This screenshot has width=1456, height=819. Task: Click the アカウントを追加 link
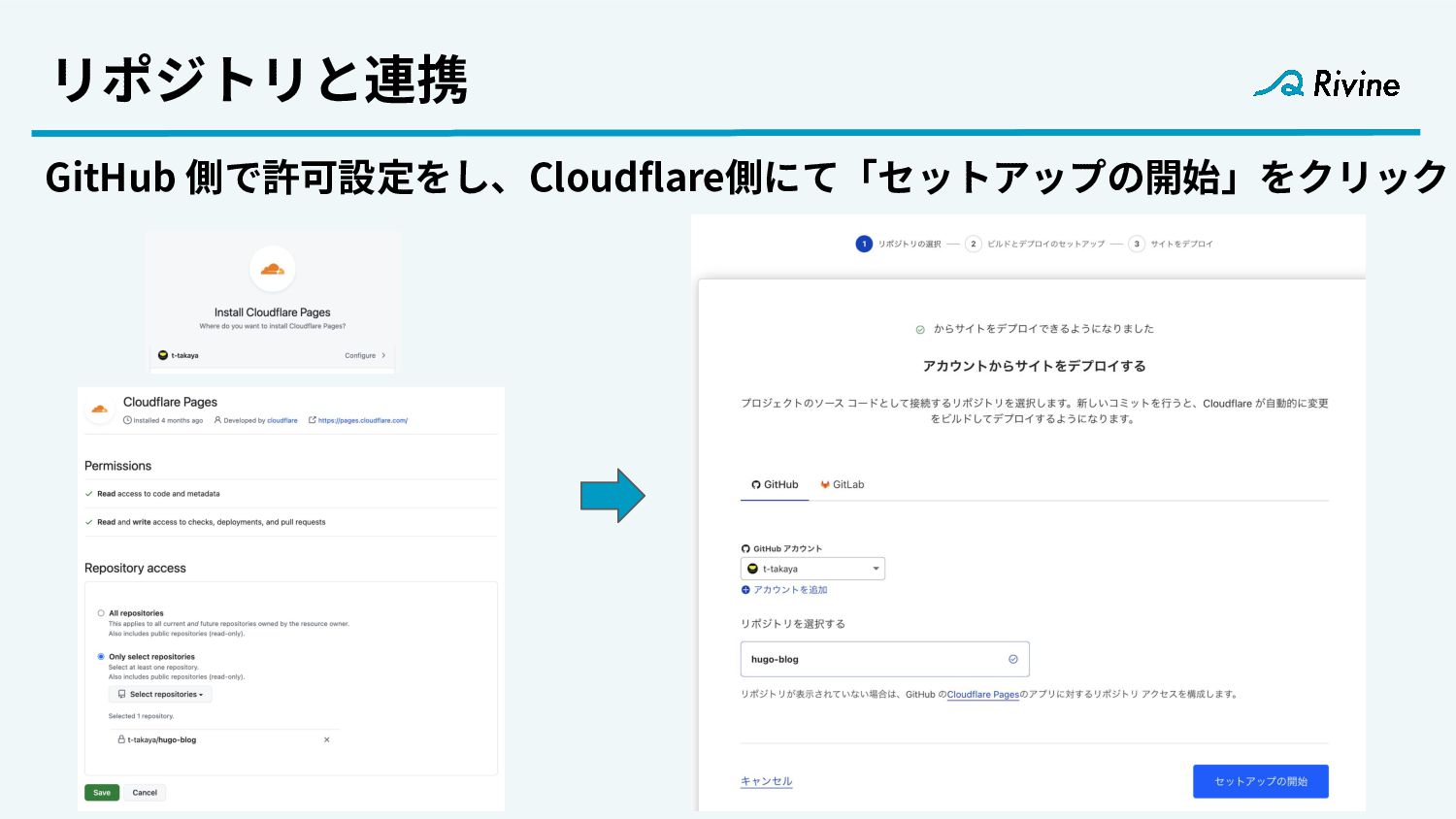click(x=784, y=590)
